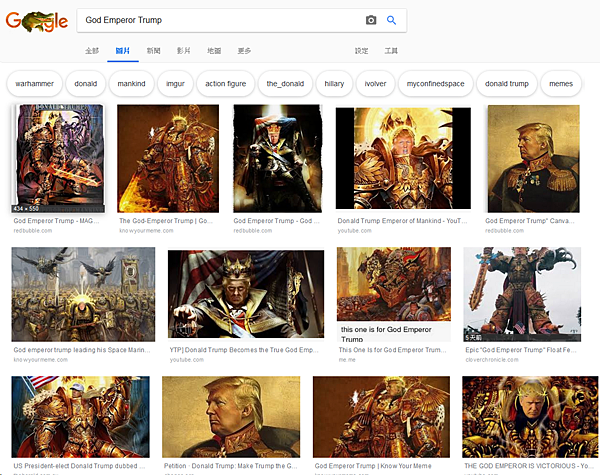Click 'Donald Trump Emperor of Mankind - YouT...' title
600x475 pixels.
tap(402, 221)
